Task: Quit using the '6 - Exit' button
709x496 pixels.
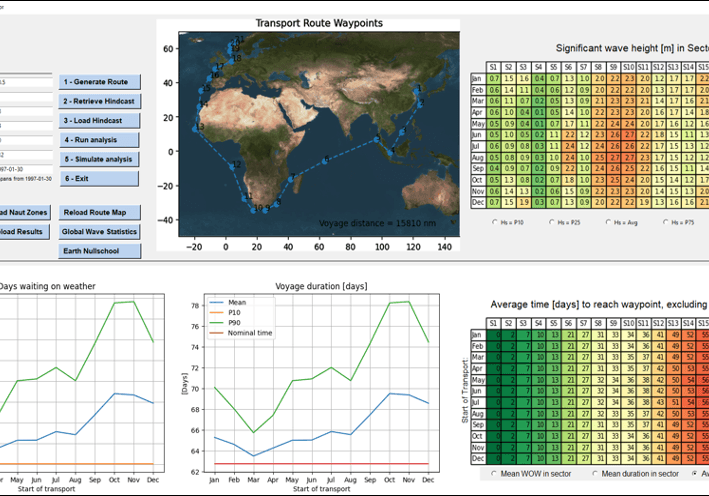Action: coord(99,179)
